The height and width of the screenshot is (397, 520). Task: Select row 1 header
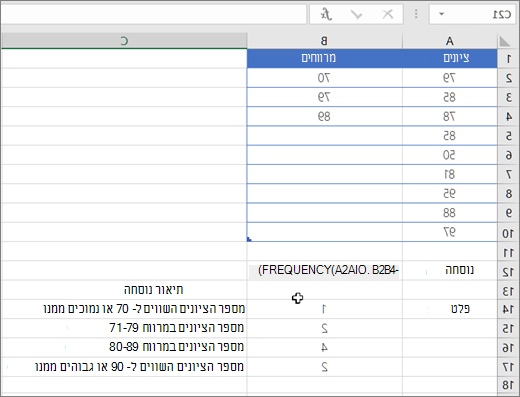tap(508, 59)
